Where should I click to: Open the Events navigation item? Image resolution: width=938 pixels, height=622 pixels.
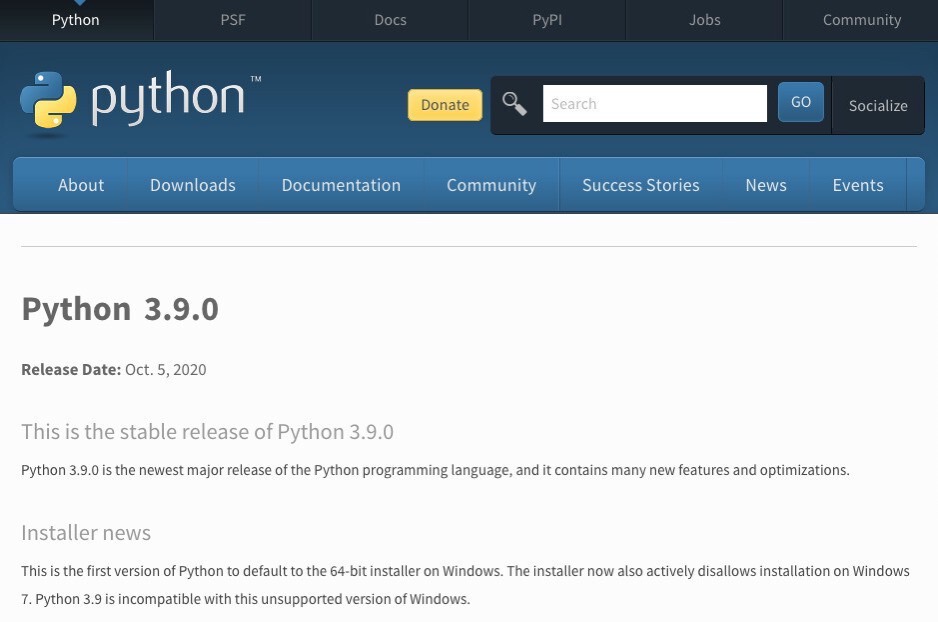click(857, 185)
